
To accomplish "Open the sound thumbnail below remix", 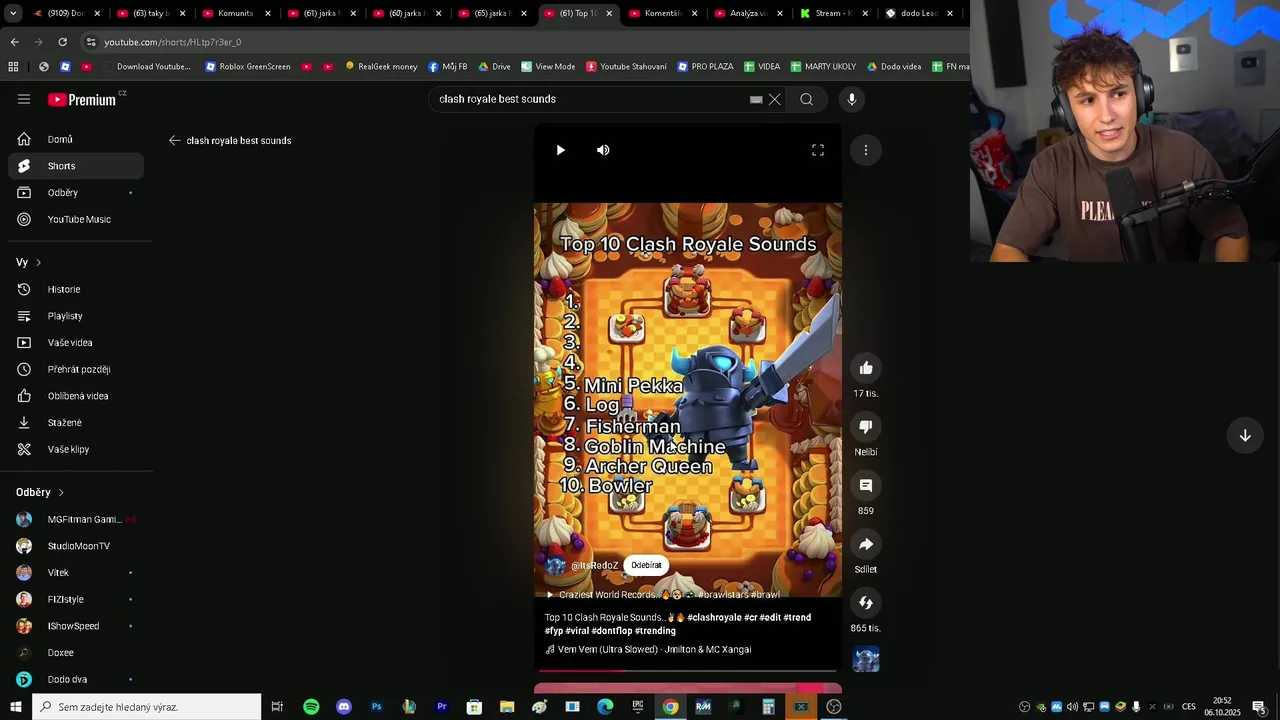I will [x=866, y=659].
